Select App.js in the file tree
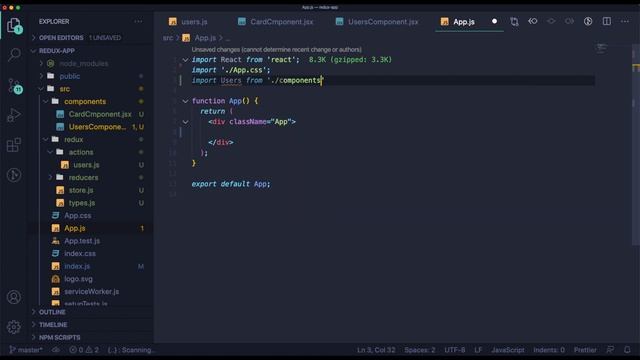Image resolution: width=640 pixels, height=360 pixels. [75, 228]
